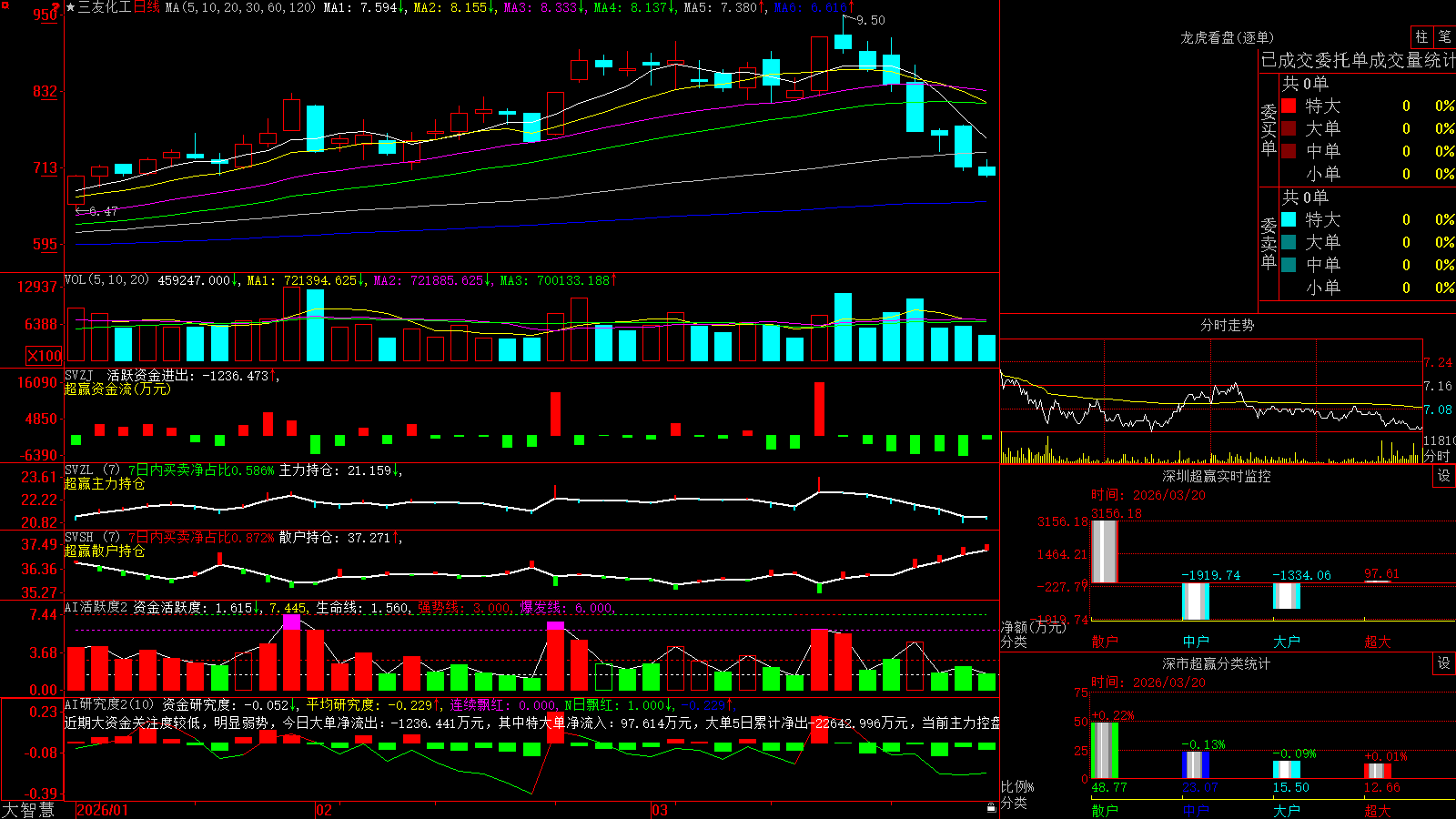Click the AI研究度2(10) indicator title
The image size is (1456, 819).
coord(109,704)
